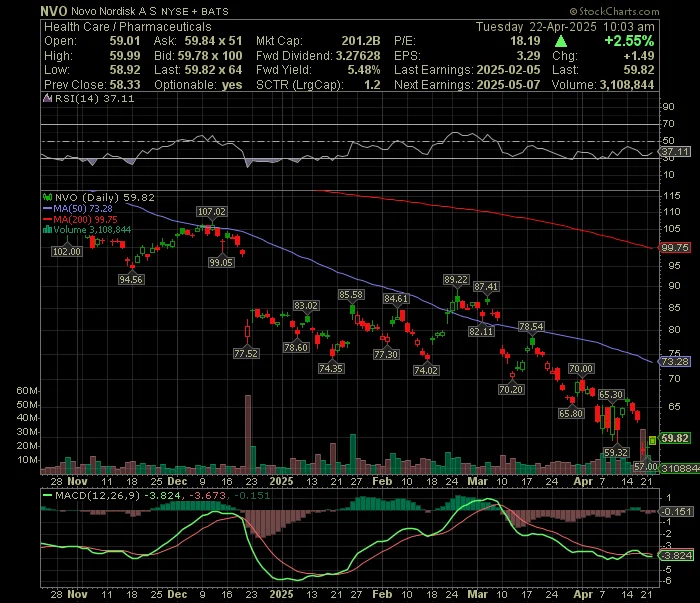Click the 94.56 price low annotation
Image resolution: width=700 pixels, height=603 pixels.
click(131, 280)
